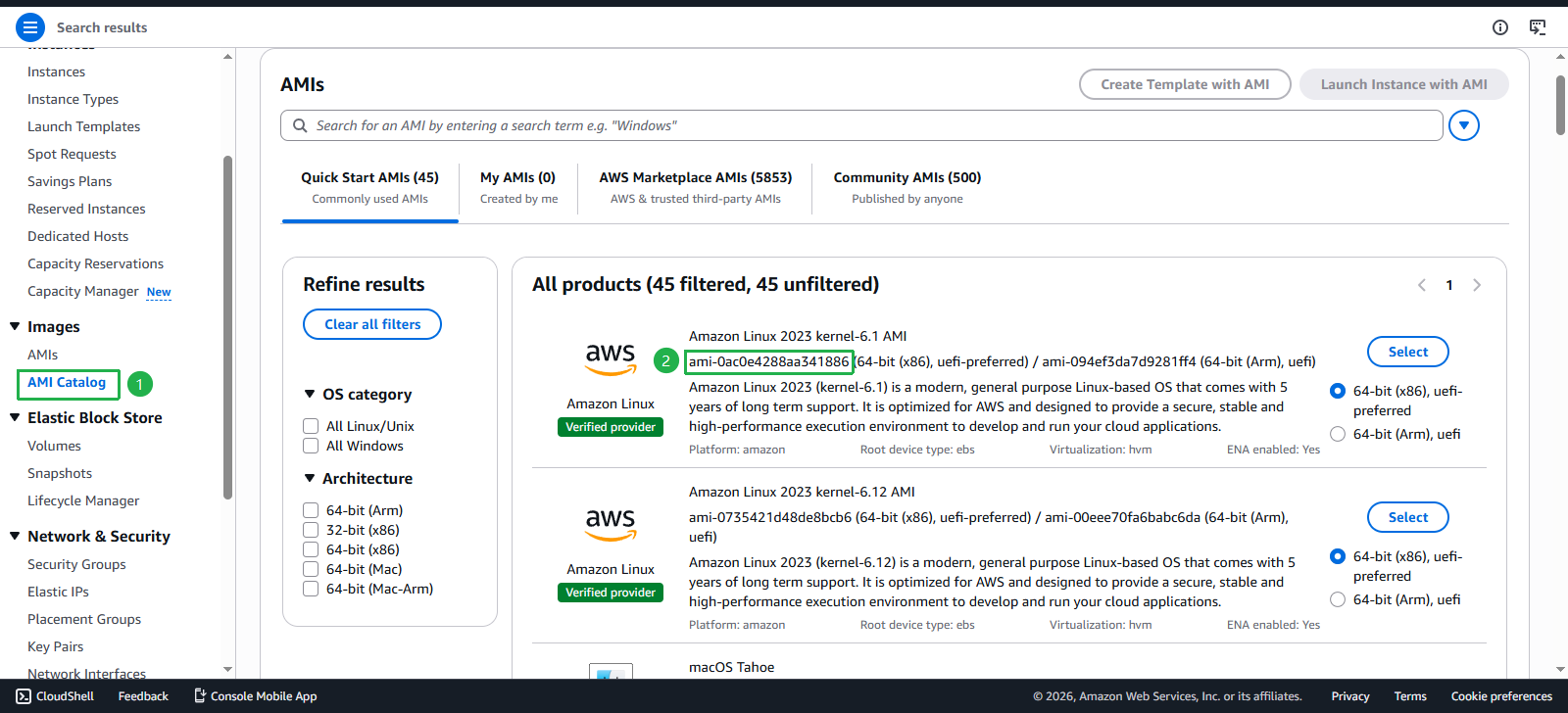Open Instance Types in sidebar
This screenshot has height=713, width=1568.
73,99
